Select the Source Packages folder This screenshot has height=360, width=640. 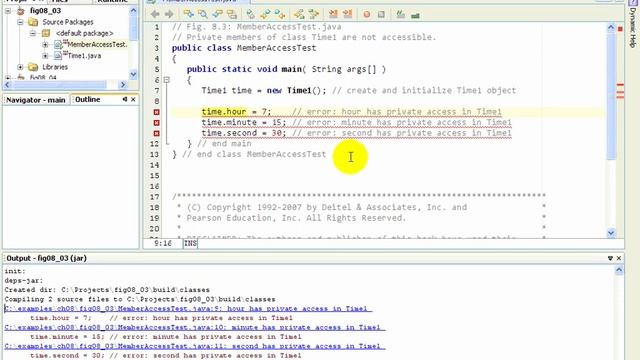coord(68,22)
